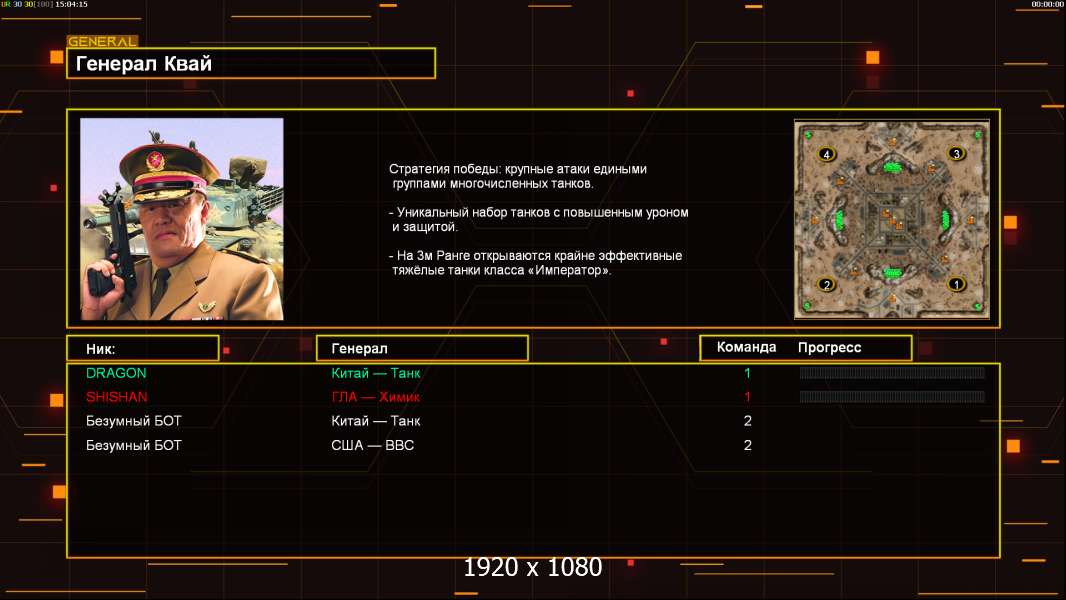Image resolution: width=1066 pixels, height=600 pixels.
Task: Click SHISHAN's loading progress bar
Action: 892,397
